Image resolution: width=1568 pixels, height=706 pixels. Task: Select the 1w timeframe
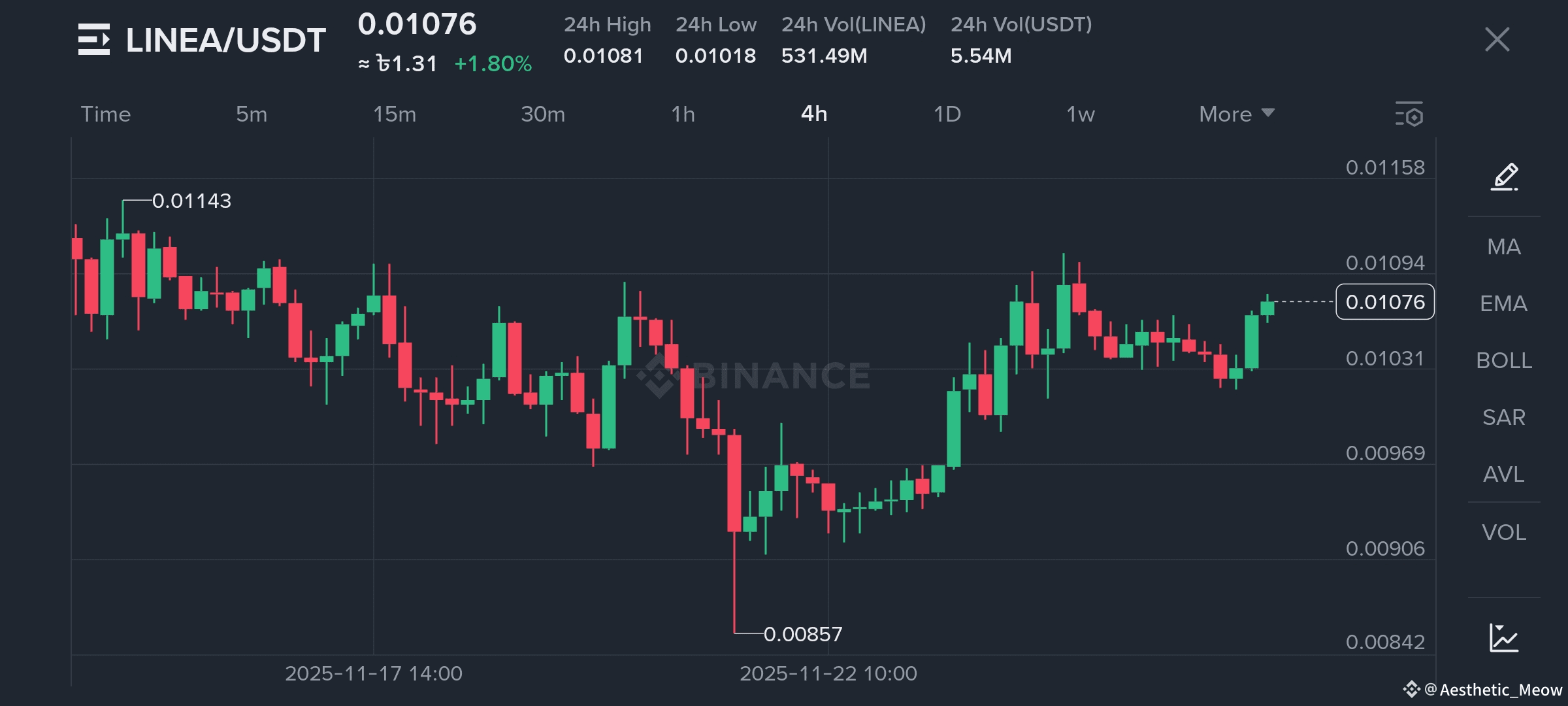(1080, 114)
